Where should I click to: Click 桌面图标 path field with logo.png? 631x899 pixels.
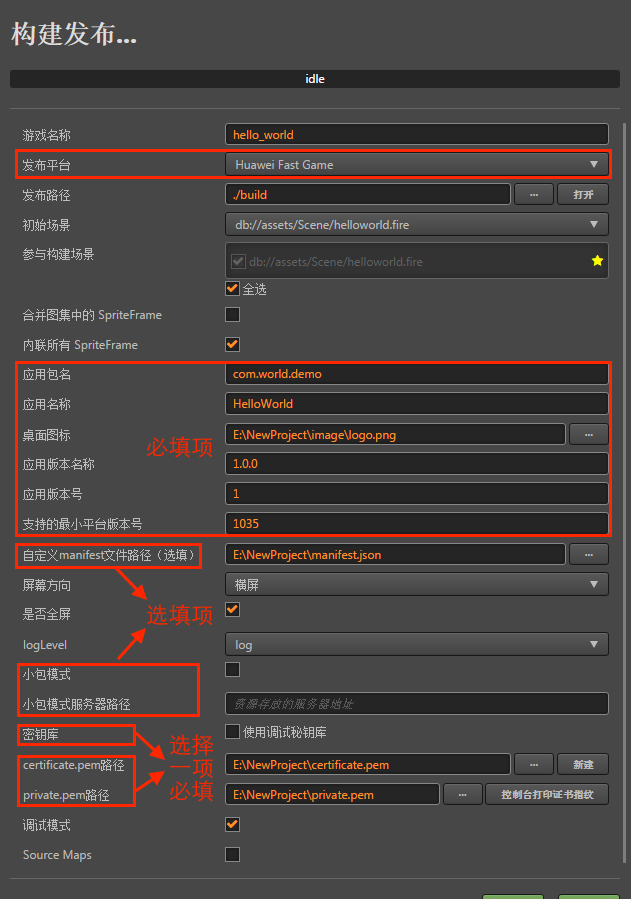click(395, 435)
